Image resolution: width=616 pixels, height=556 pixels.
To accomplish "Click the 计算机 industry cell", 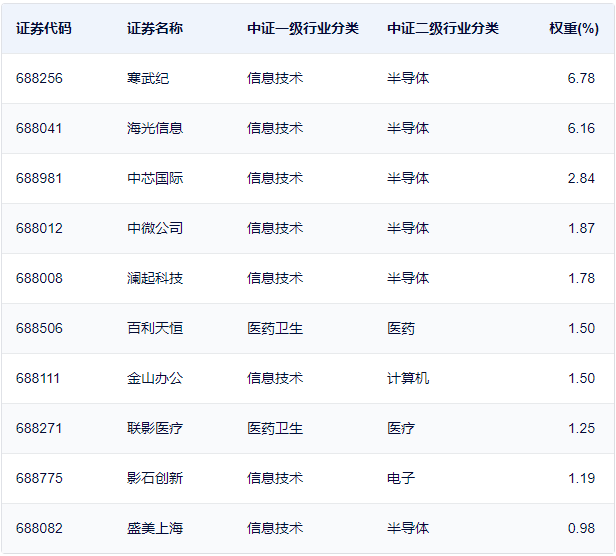I will tap(408, 378).
